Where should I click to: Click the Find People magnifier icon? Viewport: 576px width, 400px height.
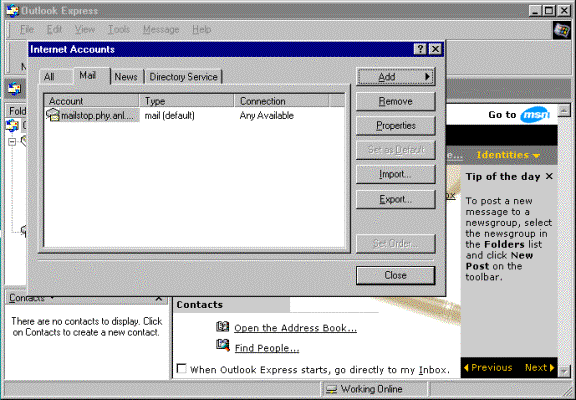(223, 346)
